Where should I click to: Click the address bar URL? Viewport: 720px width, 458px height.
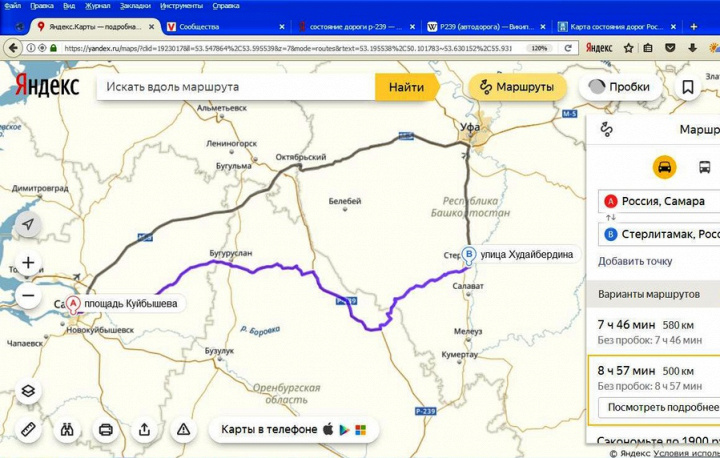pyautogui.click(x=288, y=48)
